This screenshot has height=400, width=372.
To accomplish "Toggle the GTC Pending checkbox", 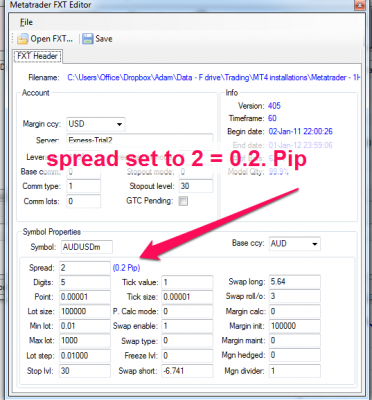I will [x=183, y=201].
